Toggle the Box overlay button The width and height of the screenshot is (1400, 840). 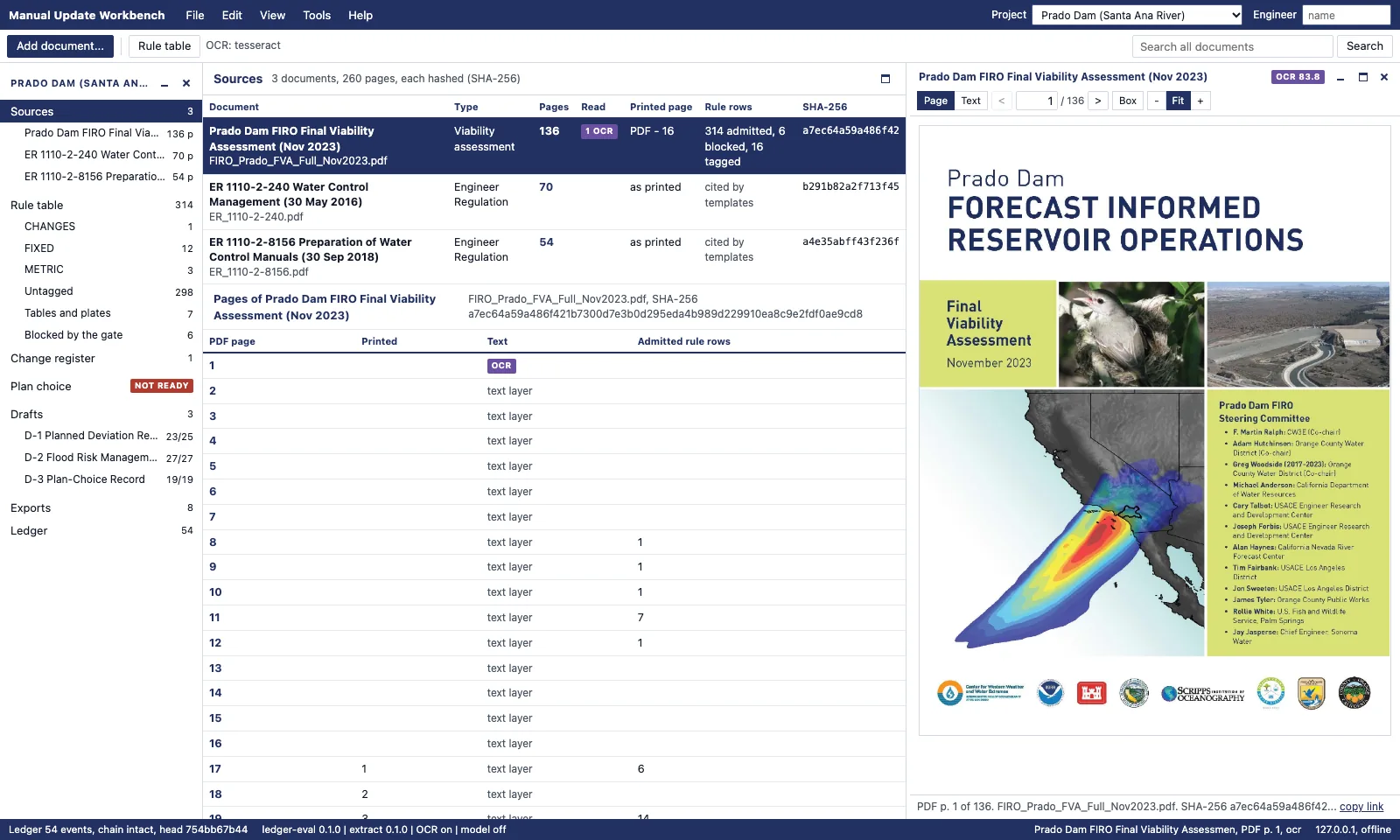[x=1128, y=101]
